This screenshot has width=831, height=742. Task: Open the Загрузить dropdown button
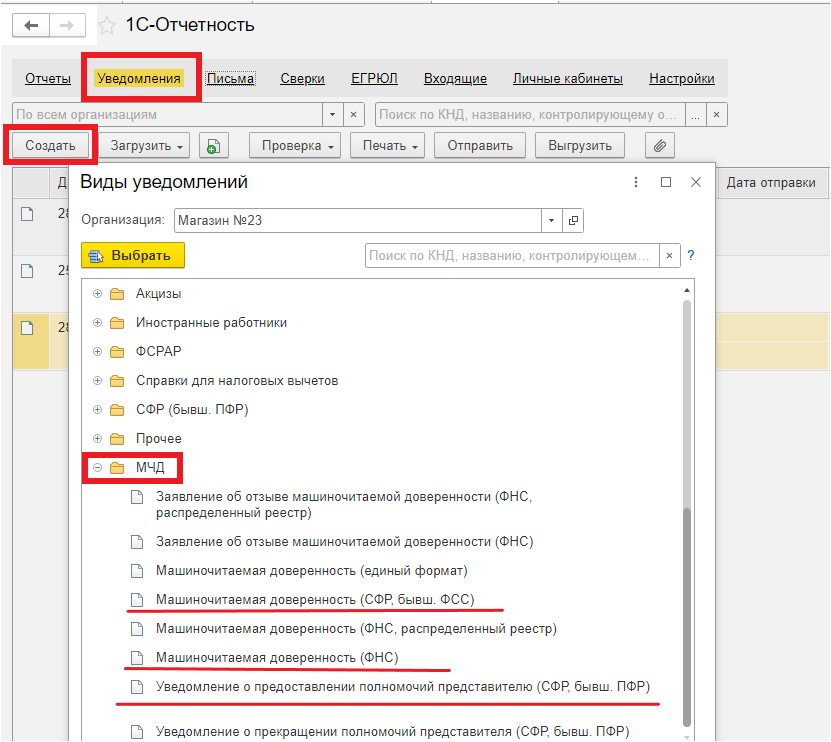tap(146, 146)
